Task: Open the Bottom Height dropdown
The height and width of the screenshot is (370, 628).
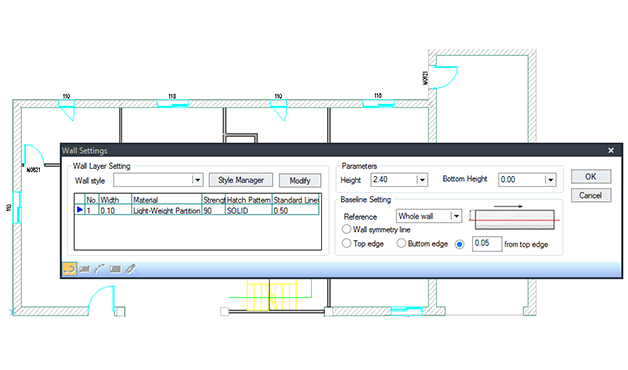Action: pyautogui.click(x=550, y=180)
